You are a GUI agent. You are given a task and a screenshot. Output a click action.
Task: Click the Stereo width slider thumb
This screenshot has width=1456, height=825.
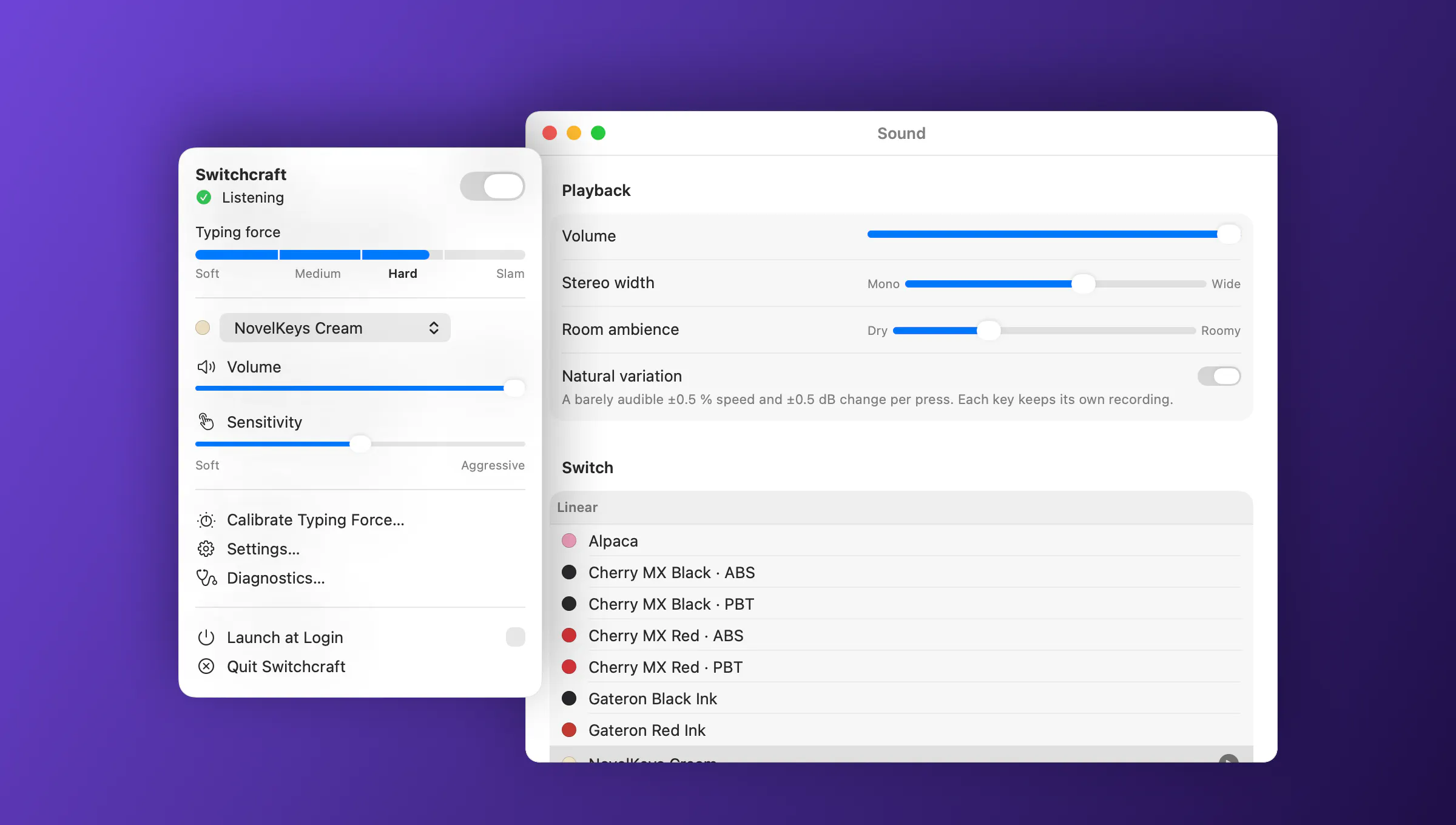(1084, 283)
